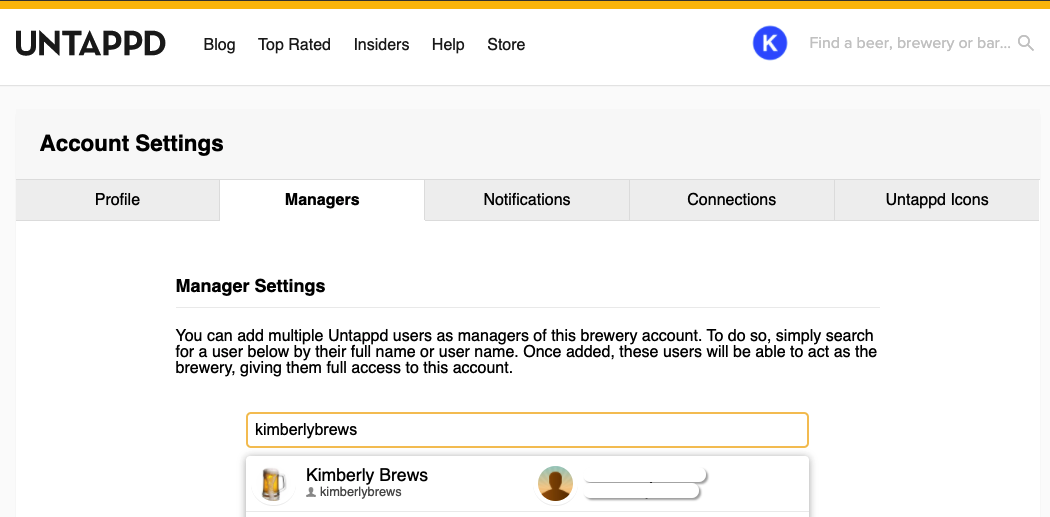Viewport: 1050px width, 517px height.
Task: Click the beer mug icon in suggestion
Action: click(271, 484)
